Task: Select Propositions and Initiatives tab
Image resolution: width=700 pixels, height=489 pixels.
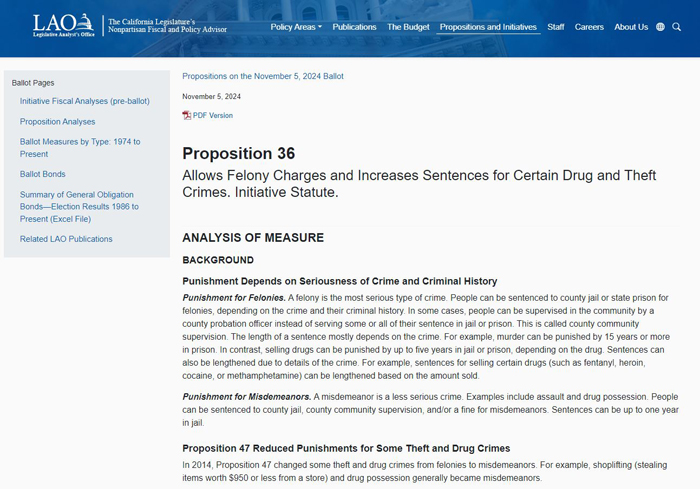Action: [488, 27]
